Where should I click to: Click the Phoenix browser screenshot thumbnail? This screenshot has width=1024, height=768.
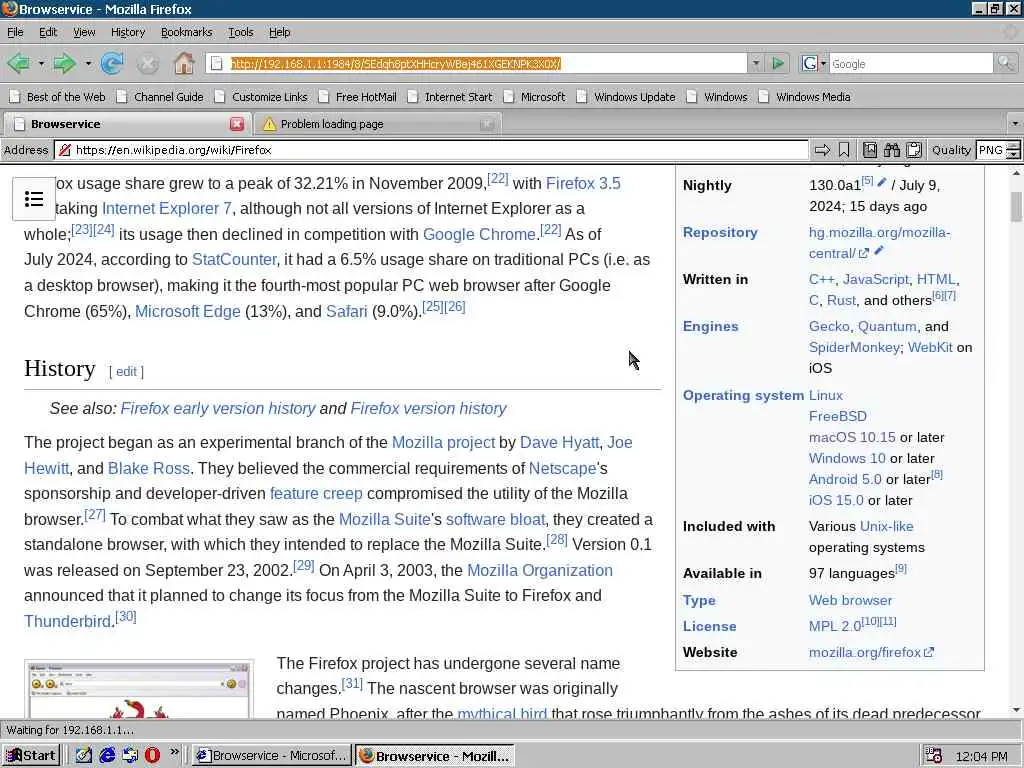pyautogui.click(x=139, y=689)
